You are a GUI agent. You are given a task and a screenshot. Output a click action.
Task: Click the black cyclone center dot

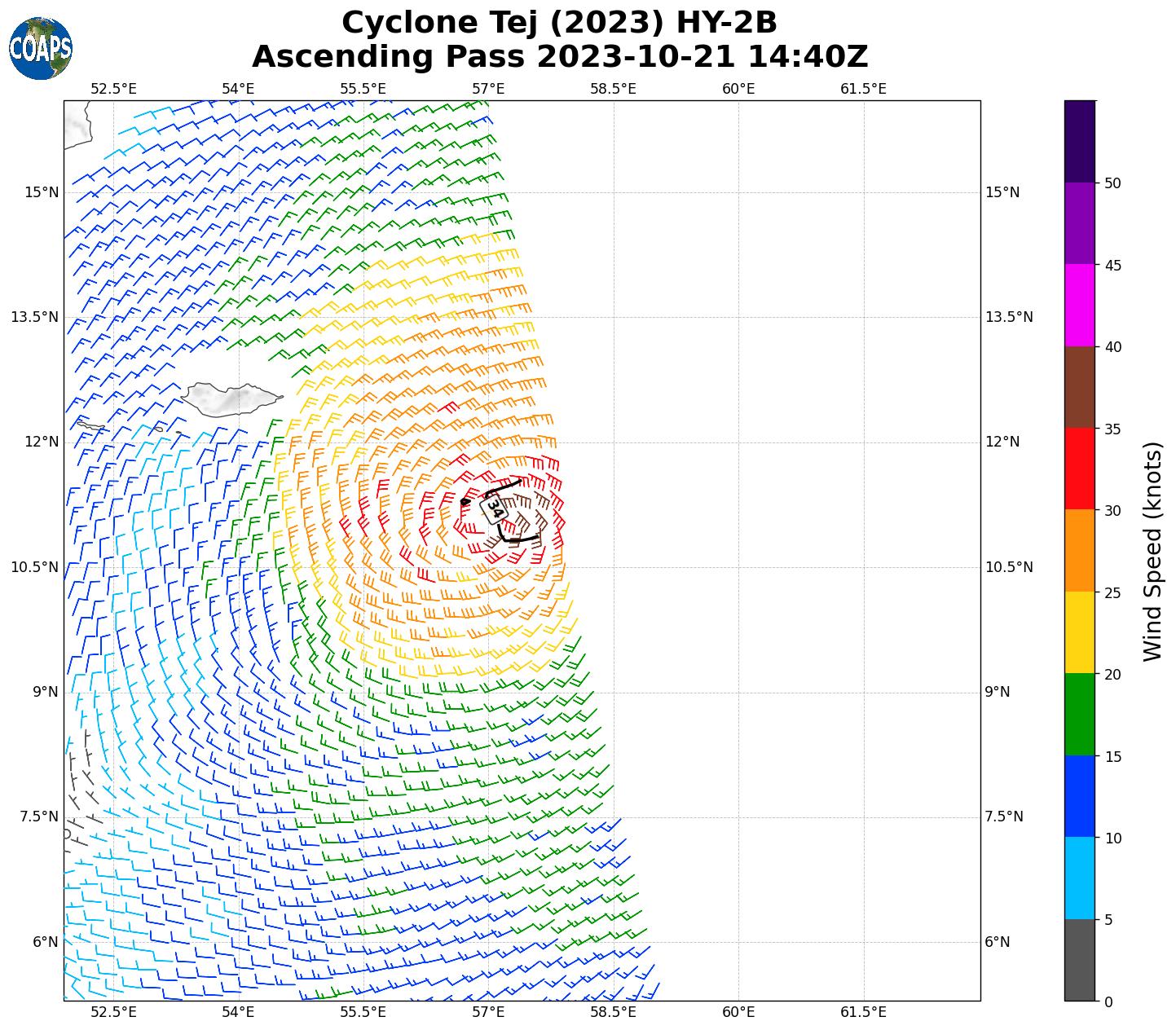(465, 502)
